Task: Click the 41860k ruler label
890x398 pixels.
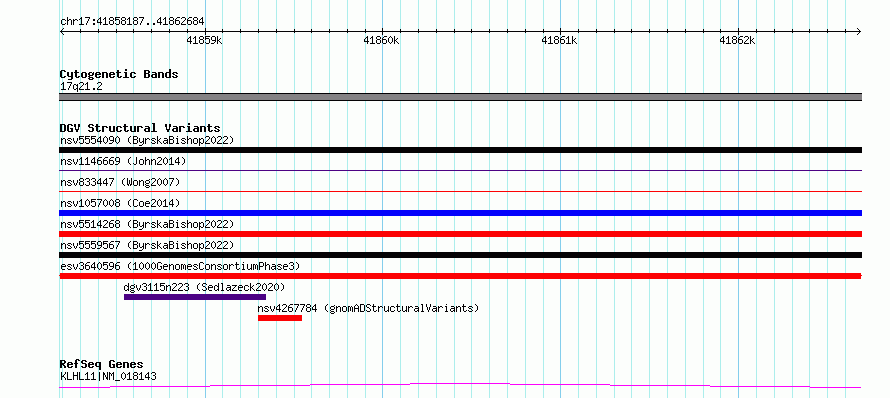Action: click(382, 40)
